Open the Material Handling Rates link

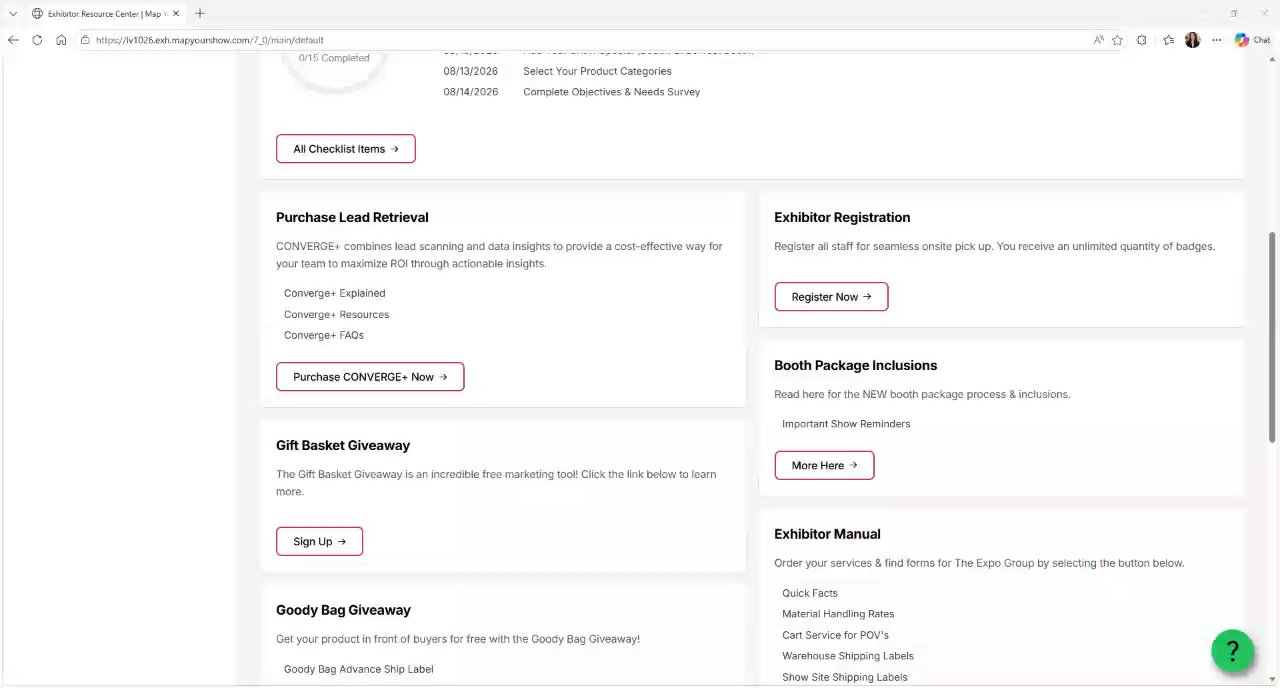click(x=838, y=614)
